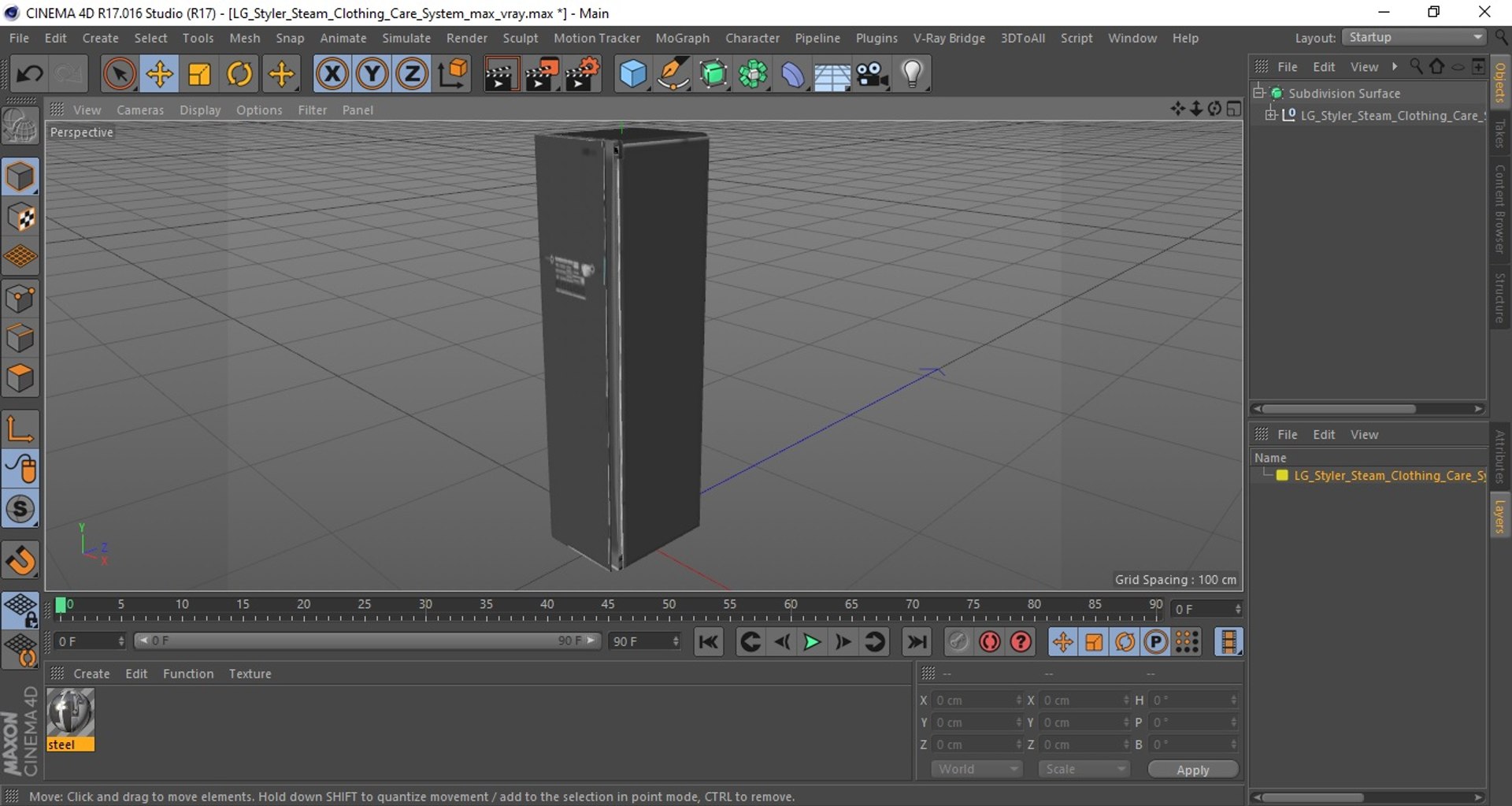Select the Live Selection tool
The height and width of the screenshot is (806, 1512).
point(119,74)
